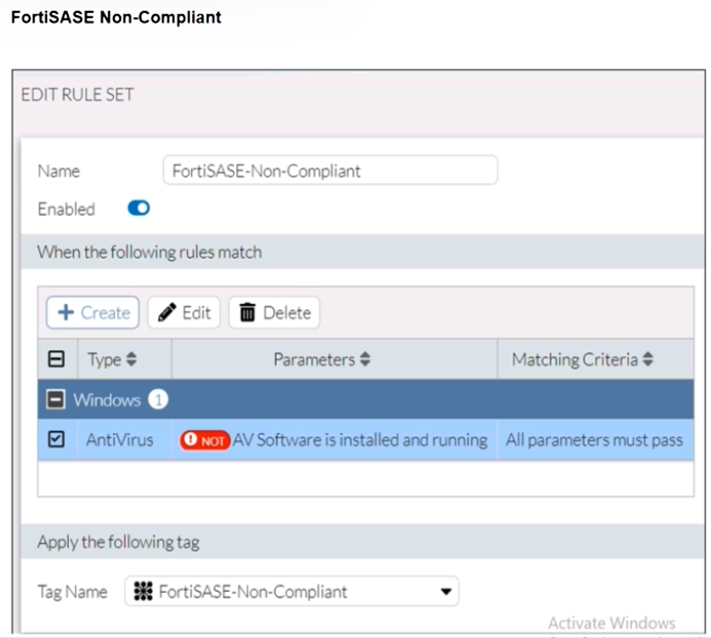The width and height of the screenshot is (711, 638).
Task: Click the trash can Delete button
Action: tap(274, 313)
